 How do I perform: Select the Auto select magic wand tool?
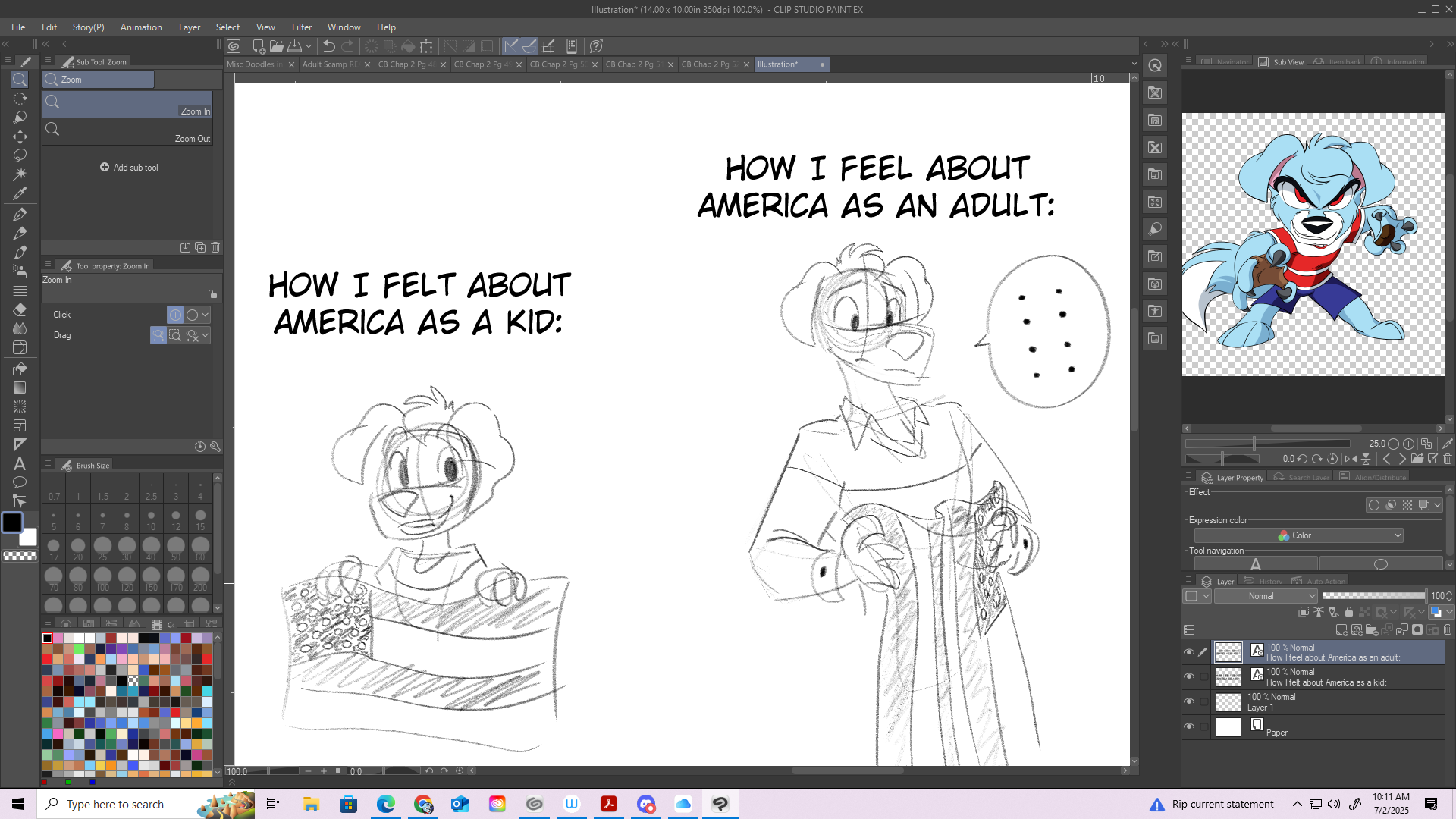(20, 174)
